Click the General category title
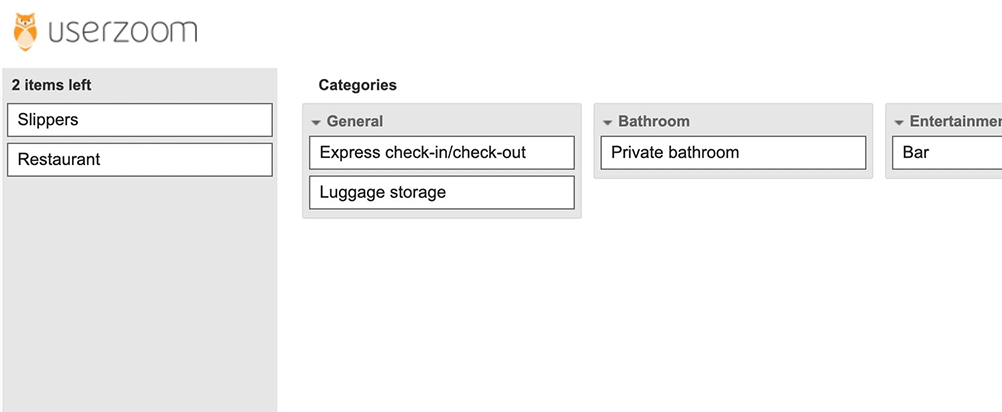 pos(355,121)
